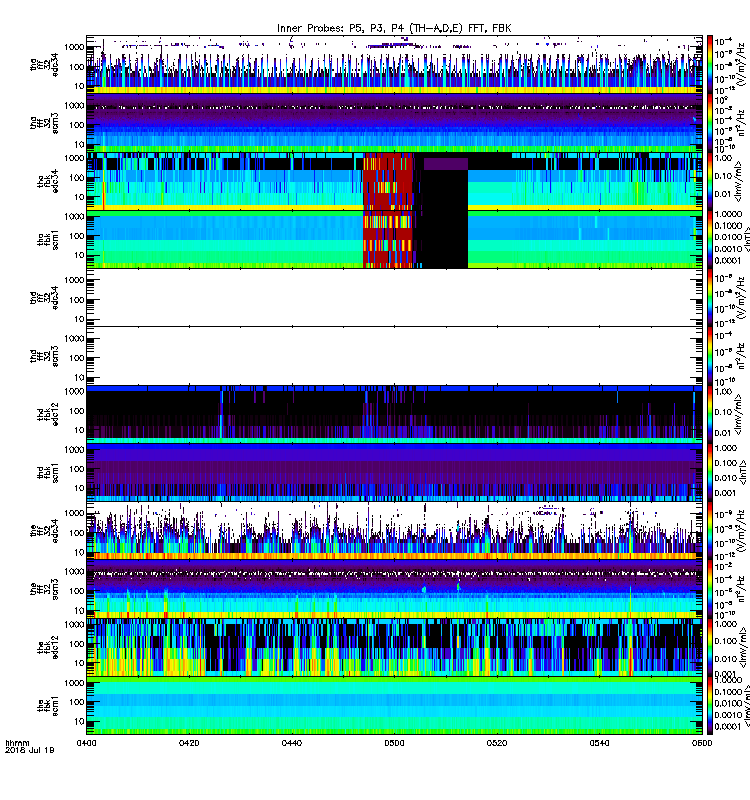Screen dimensions: 750x800
Task: Select the 'the fff 32 scm3' panel label
Action: coord(44,589)
